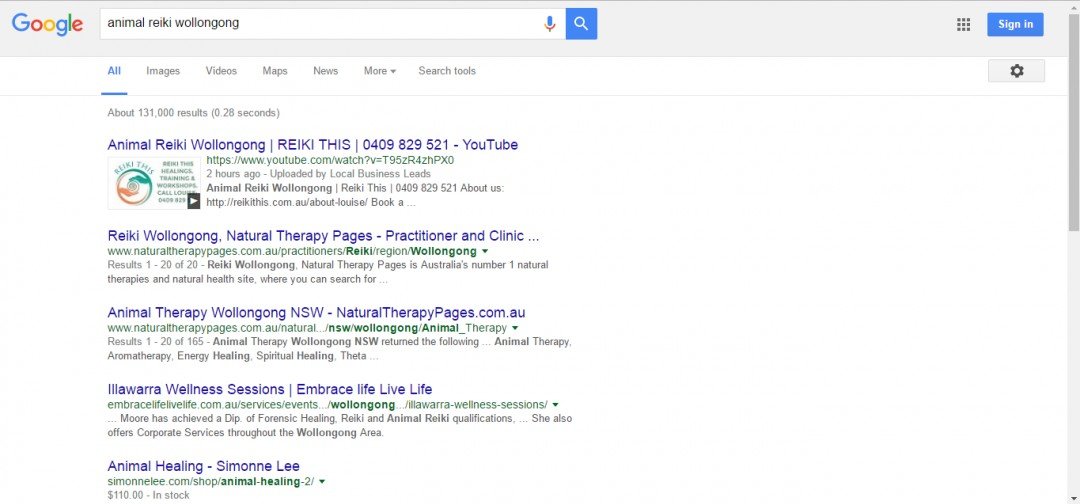Open Search tools
Viewport: 1080px width, 504px height.
coord(447,71)
